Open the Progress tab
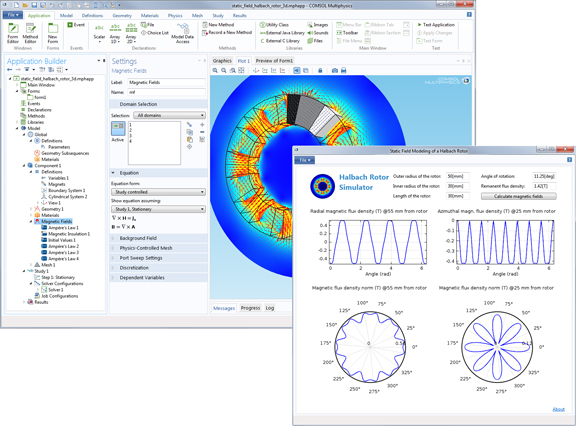Image resolution: width=576 pixels, height=426 pixels. pyautogui.click(x=251, y=308)
